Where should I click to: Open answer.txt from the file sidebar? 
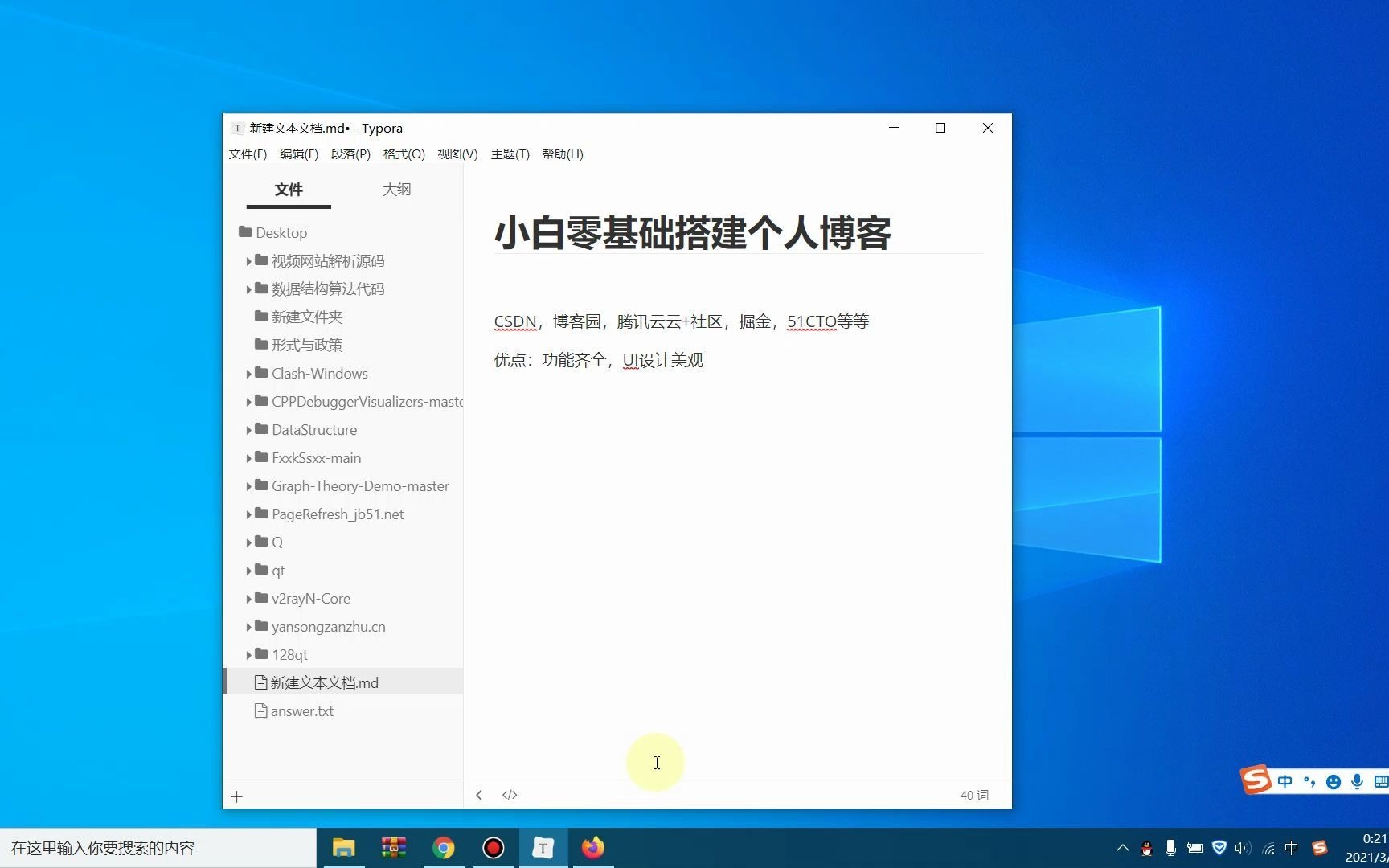click(302, 710)
